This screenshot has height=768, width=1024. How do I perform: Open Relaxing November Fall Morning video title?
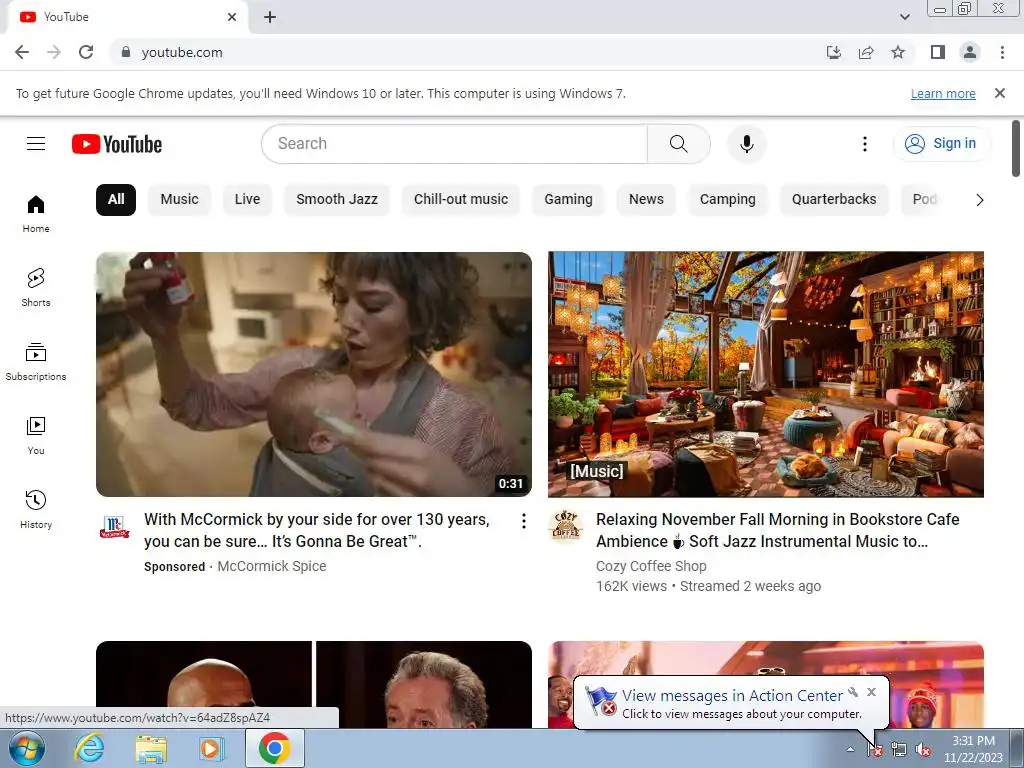point(778,530)
